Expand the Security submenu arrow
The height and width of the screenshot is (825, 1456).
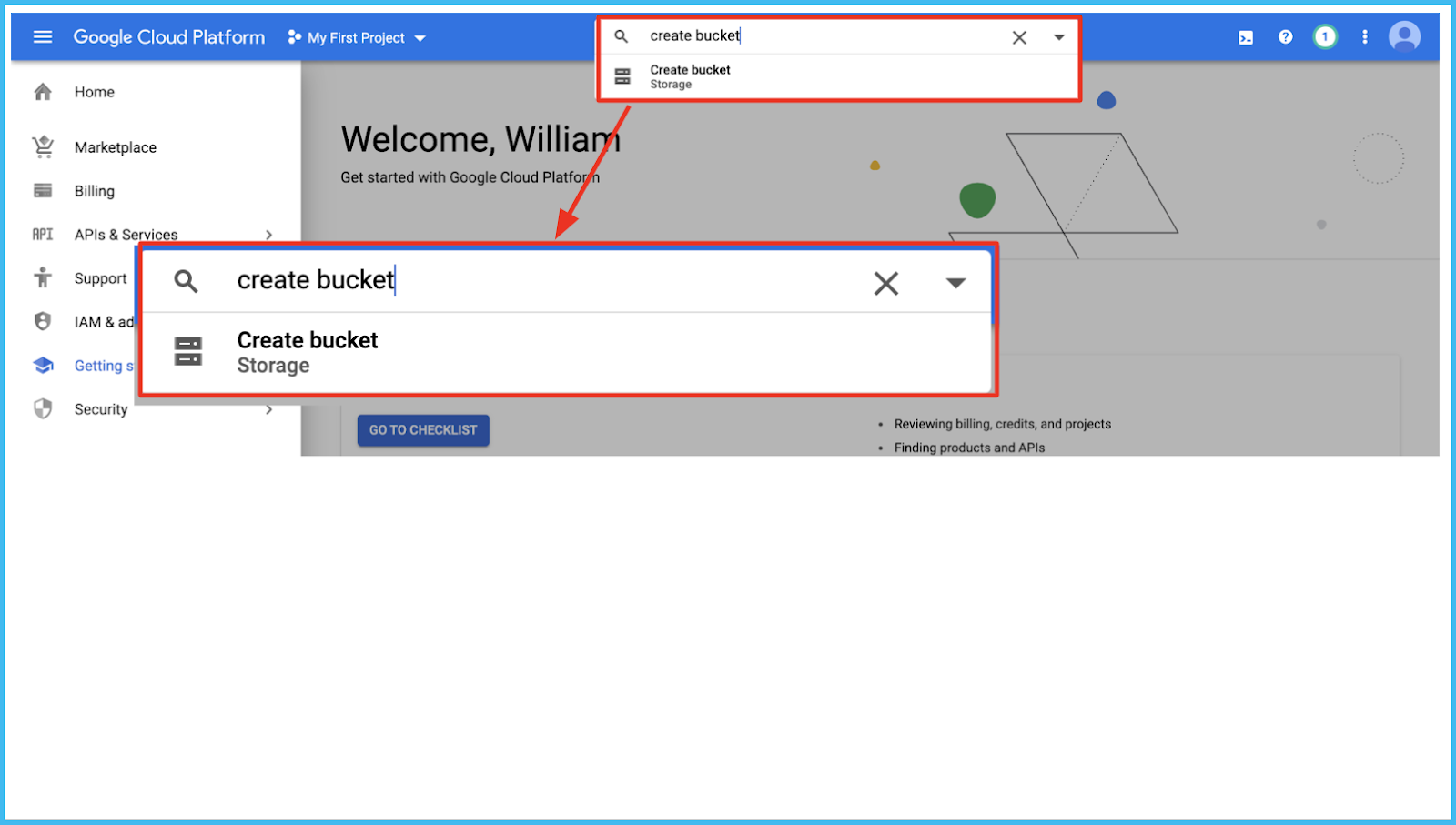click(x=268, y=409)
